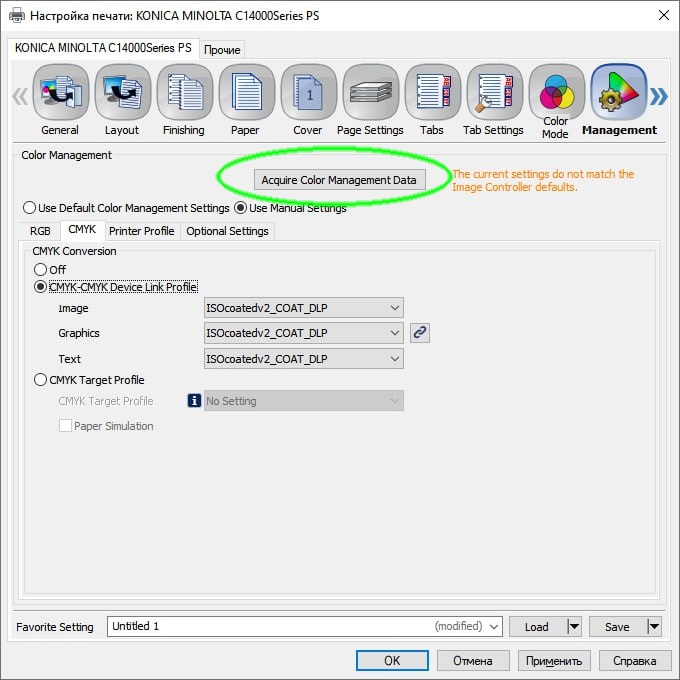Open the Cover settings icon
680x680 pixels.
[309, 92]
